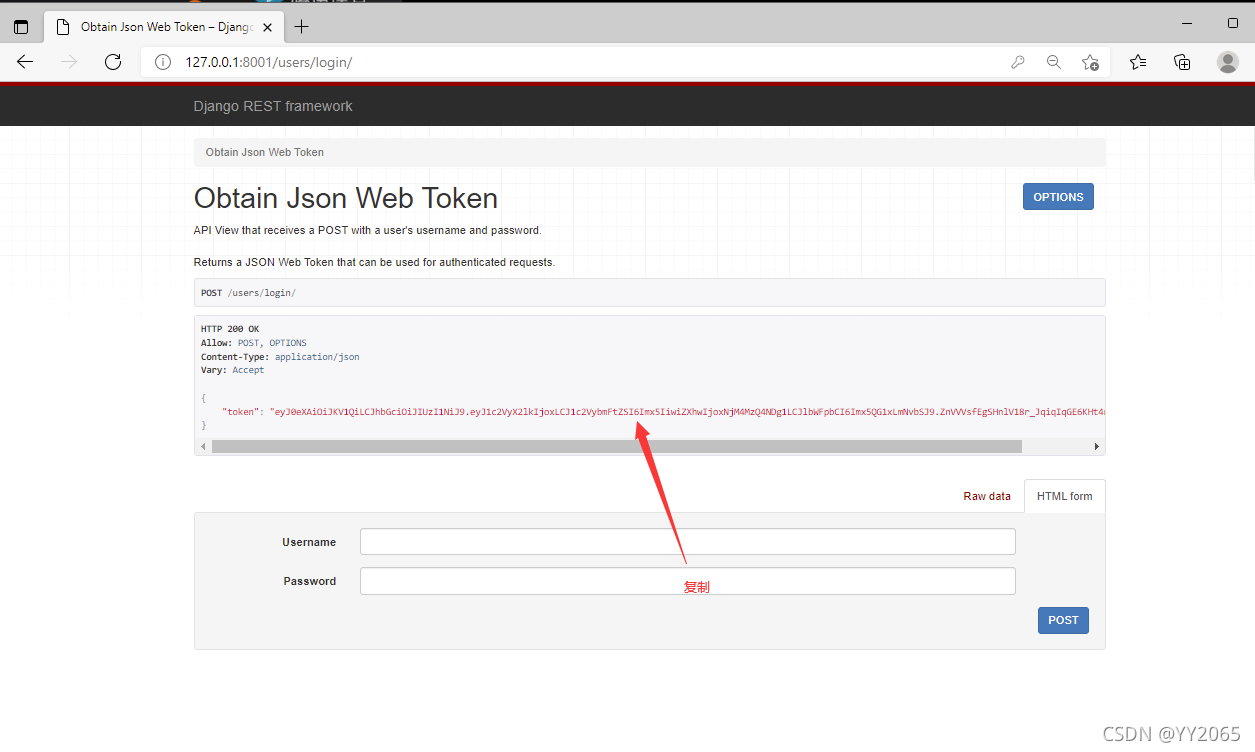The height and width of the screenshot is (752, 1255).
Task: Open the zoom magnifier icon
Action: coord(1054,62)
